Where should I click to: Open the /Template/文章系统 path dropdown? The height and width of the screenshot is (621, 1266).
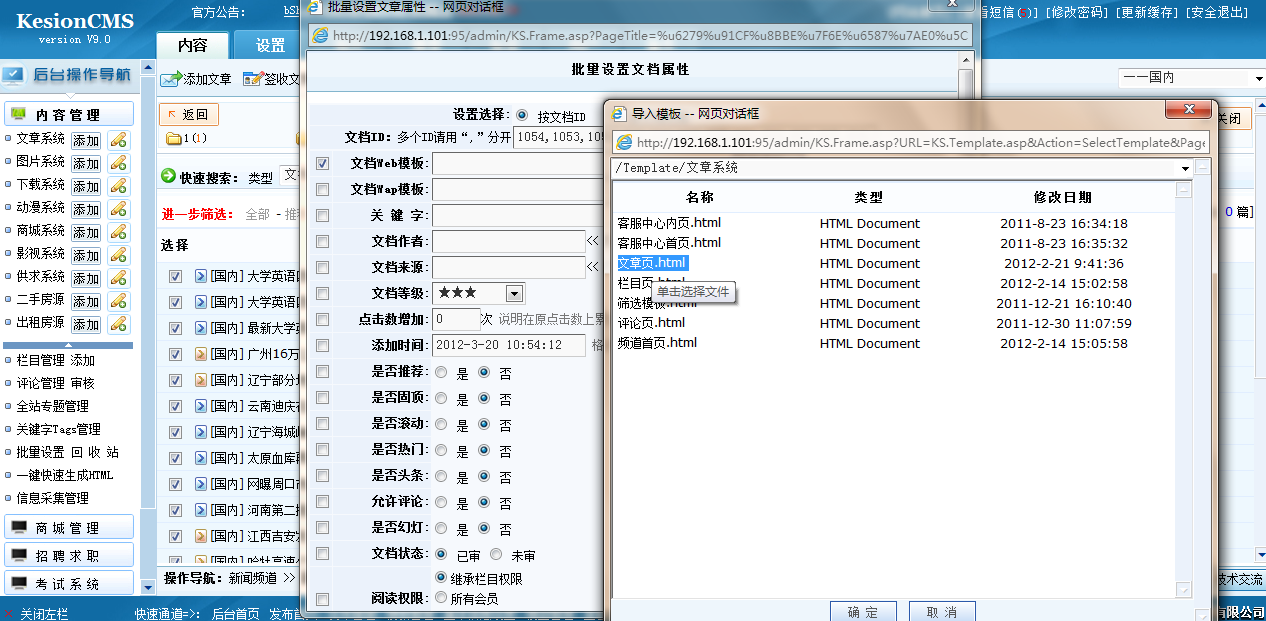[x=1185, y=169]
